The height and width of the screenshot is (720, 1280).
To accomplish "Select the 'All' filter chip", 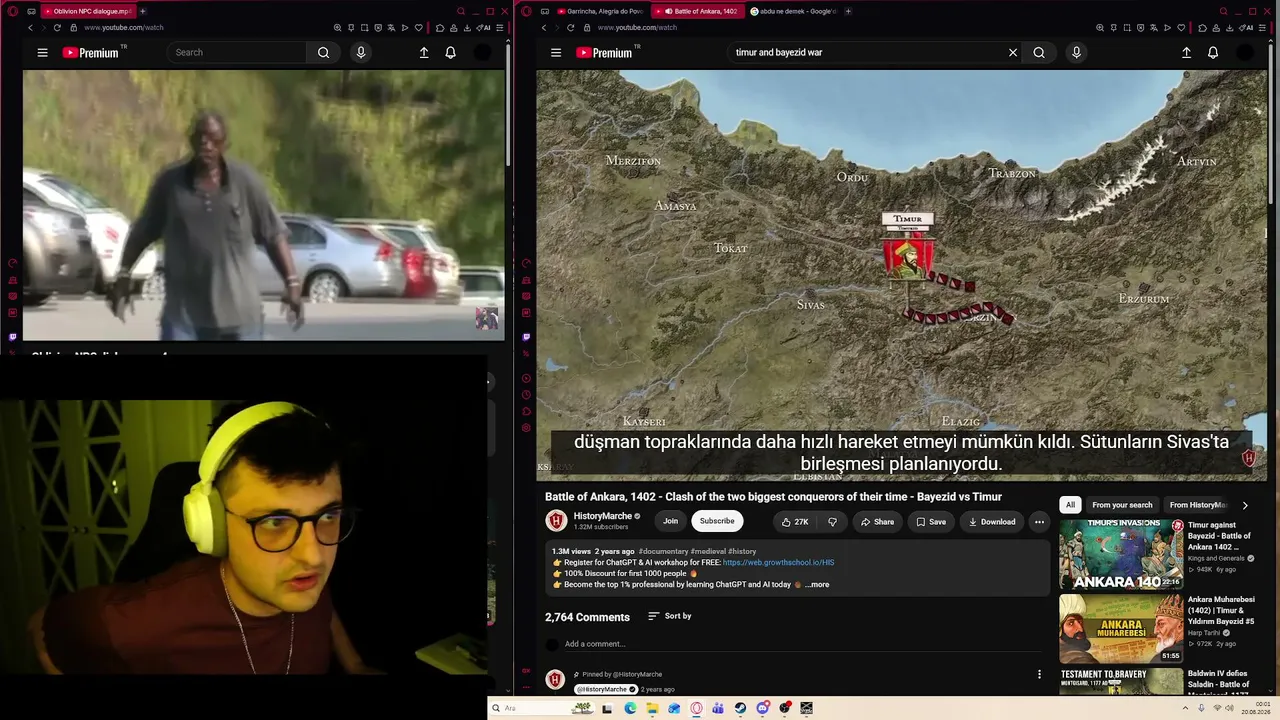I will pyautogui.click(x=1070, y=505).
